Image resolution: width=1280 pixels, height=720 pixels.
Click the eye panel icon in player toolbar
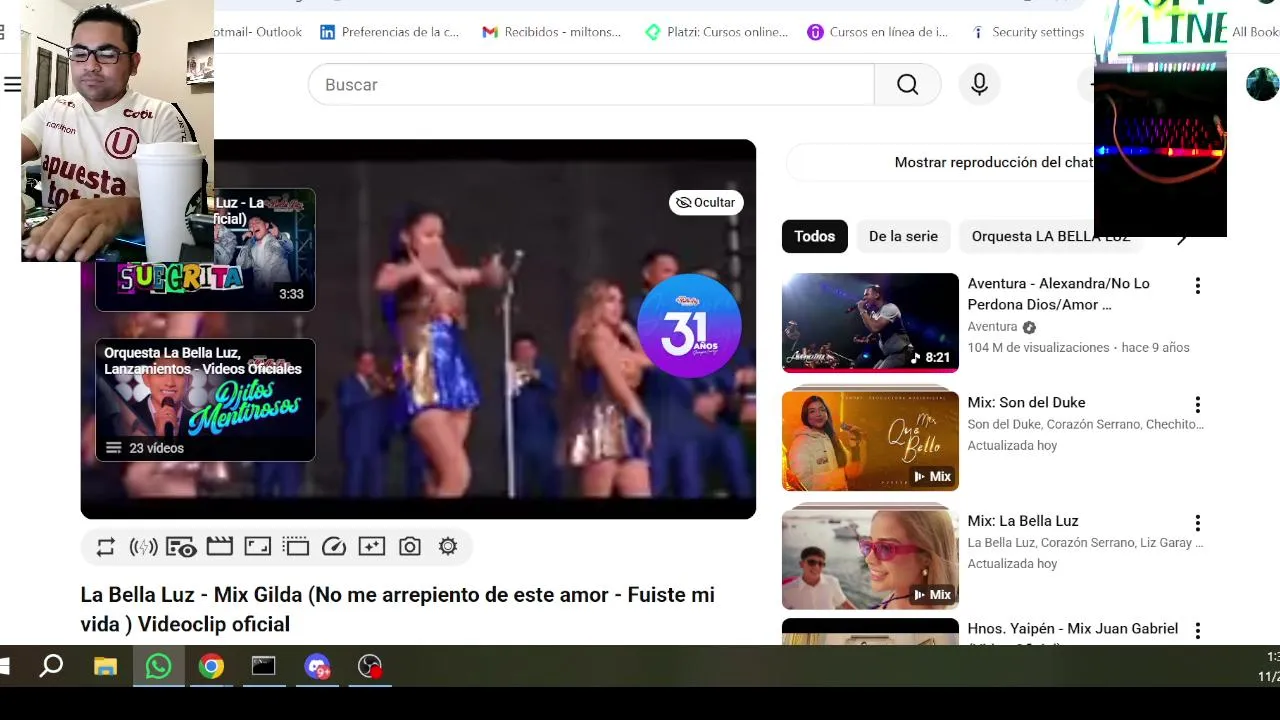tap(181, 547)
